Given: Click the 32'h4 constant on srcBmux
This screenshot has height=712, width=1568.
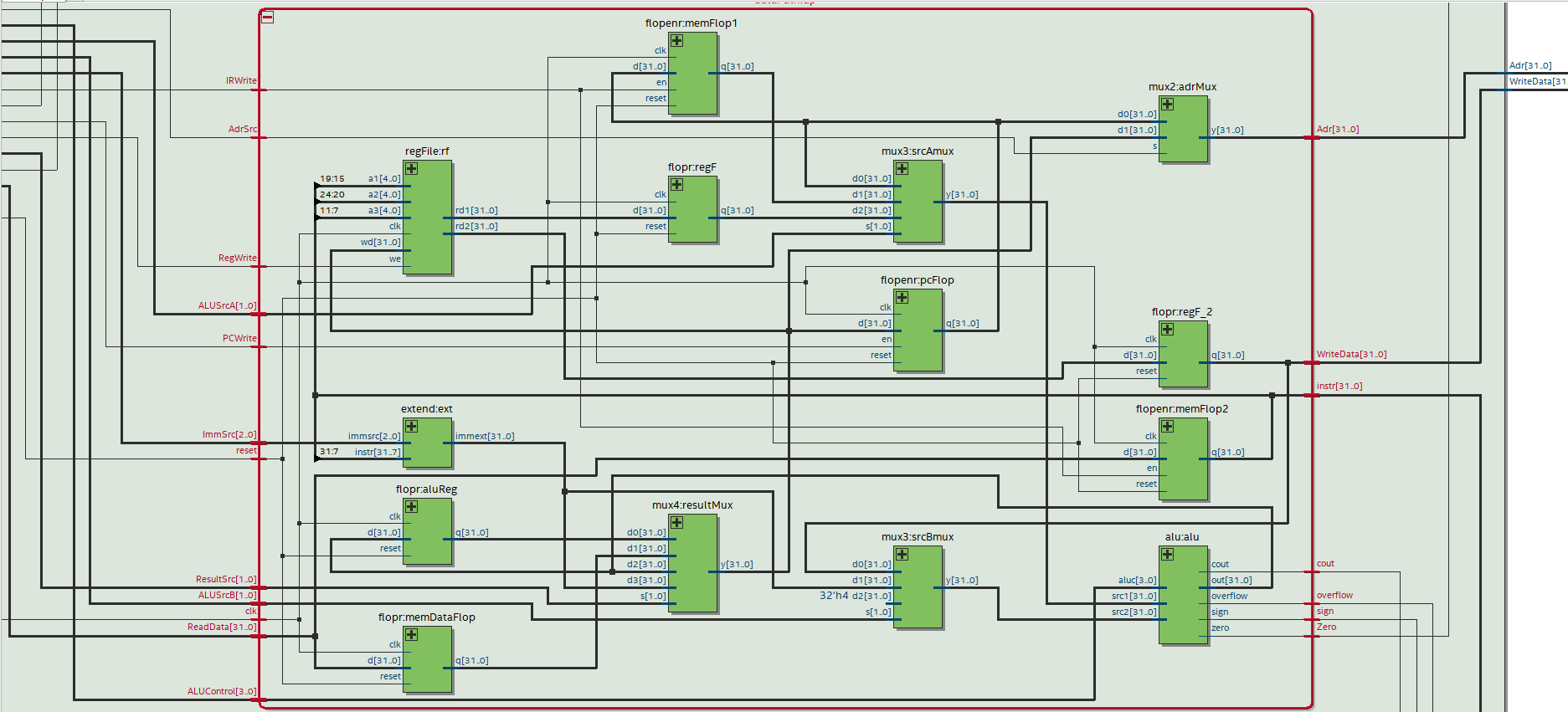Looking at the screenshot, I should click(x=834, y=596).
